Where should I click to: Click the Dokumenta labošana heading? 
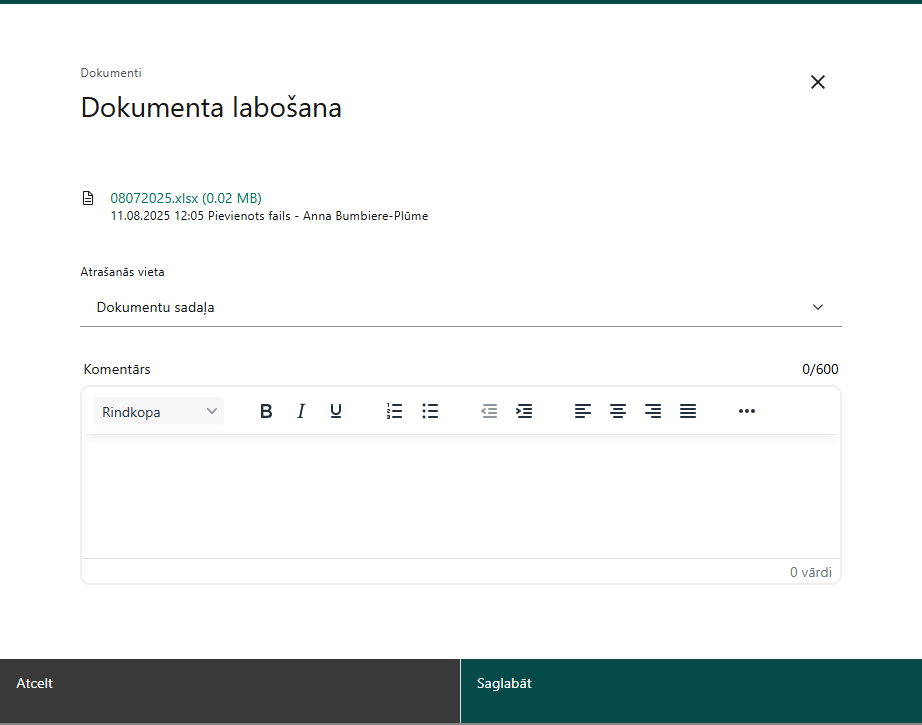click(211, 108)
